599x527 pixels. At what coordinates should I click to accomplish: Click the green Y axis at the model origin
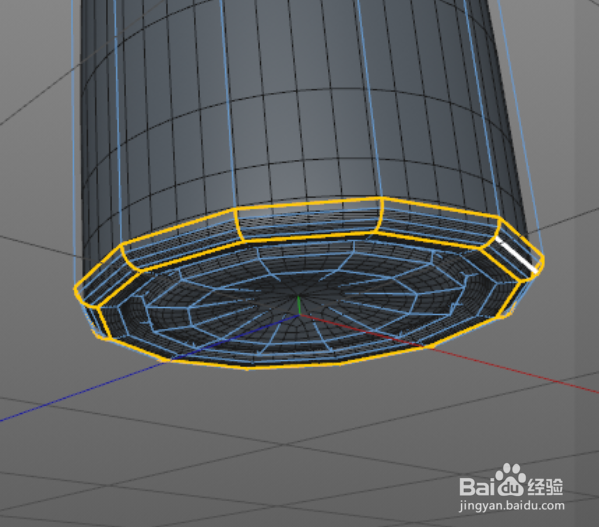[299, 305]
